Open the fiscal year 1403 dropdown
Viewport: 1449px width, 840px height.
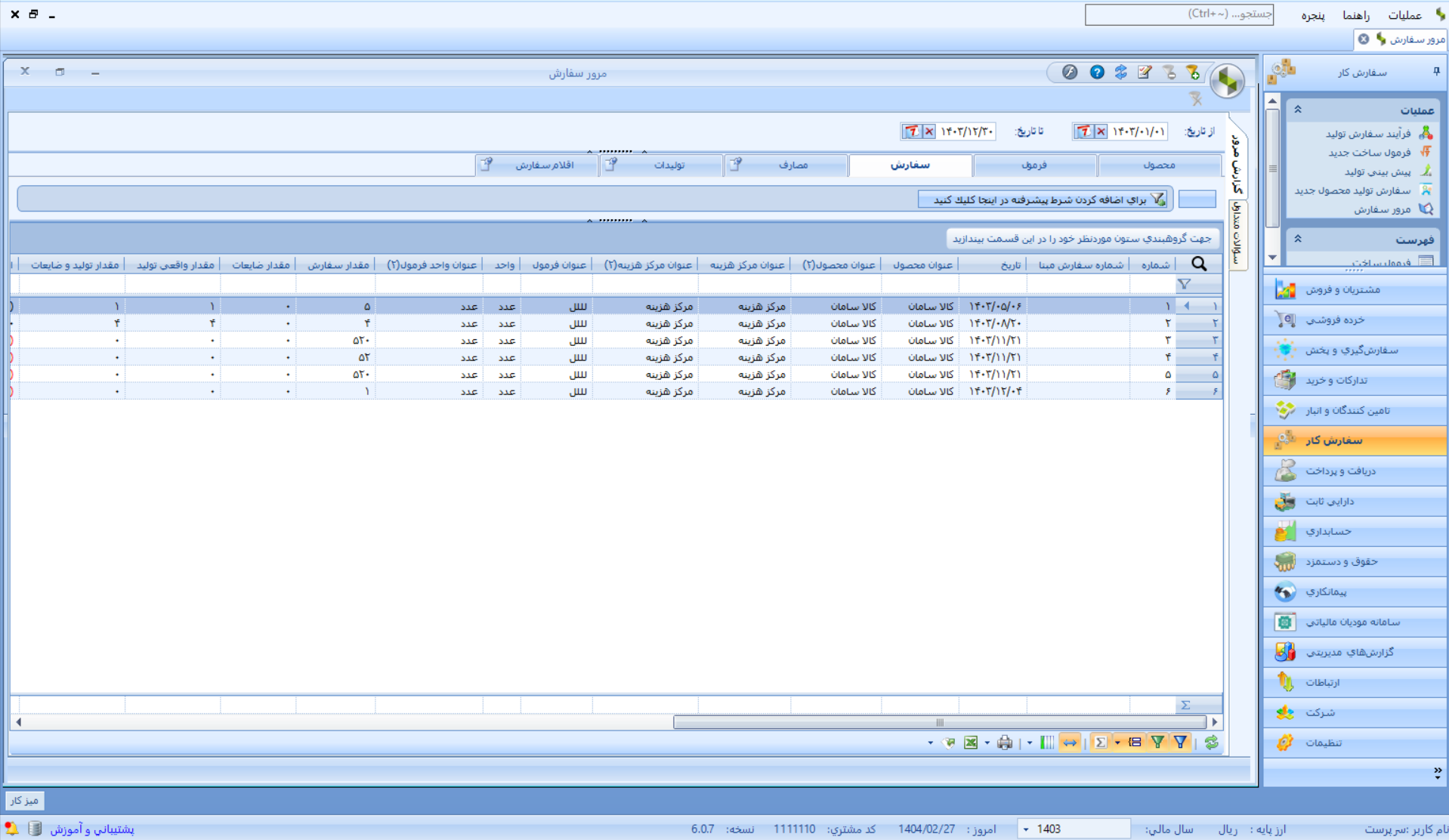click(1026, 829)
